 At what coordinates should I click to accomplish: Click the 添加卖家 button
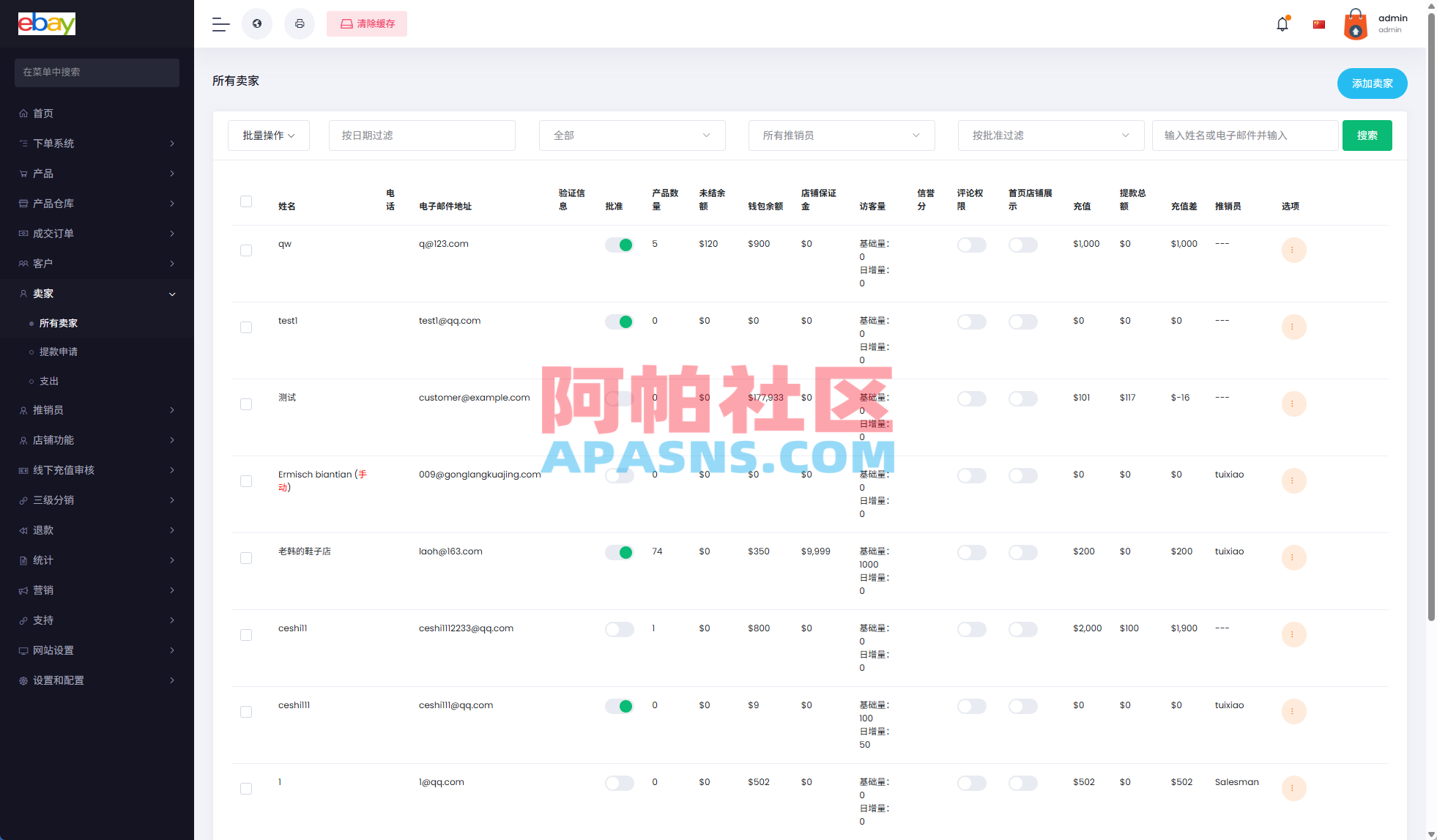point(1372,83)
